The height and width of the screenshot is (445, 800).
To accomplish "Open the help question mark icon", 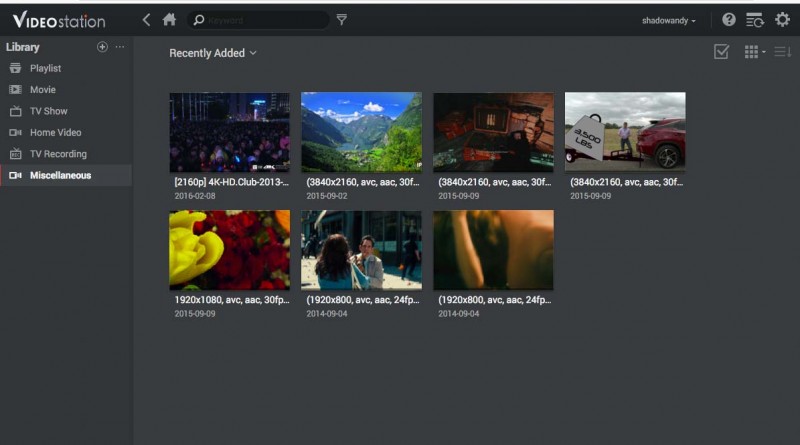I will click(x=729, y=20).
